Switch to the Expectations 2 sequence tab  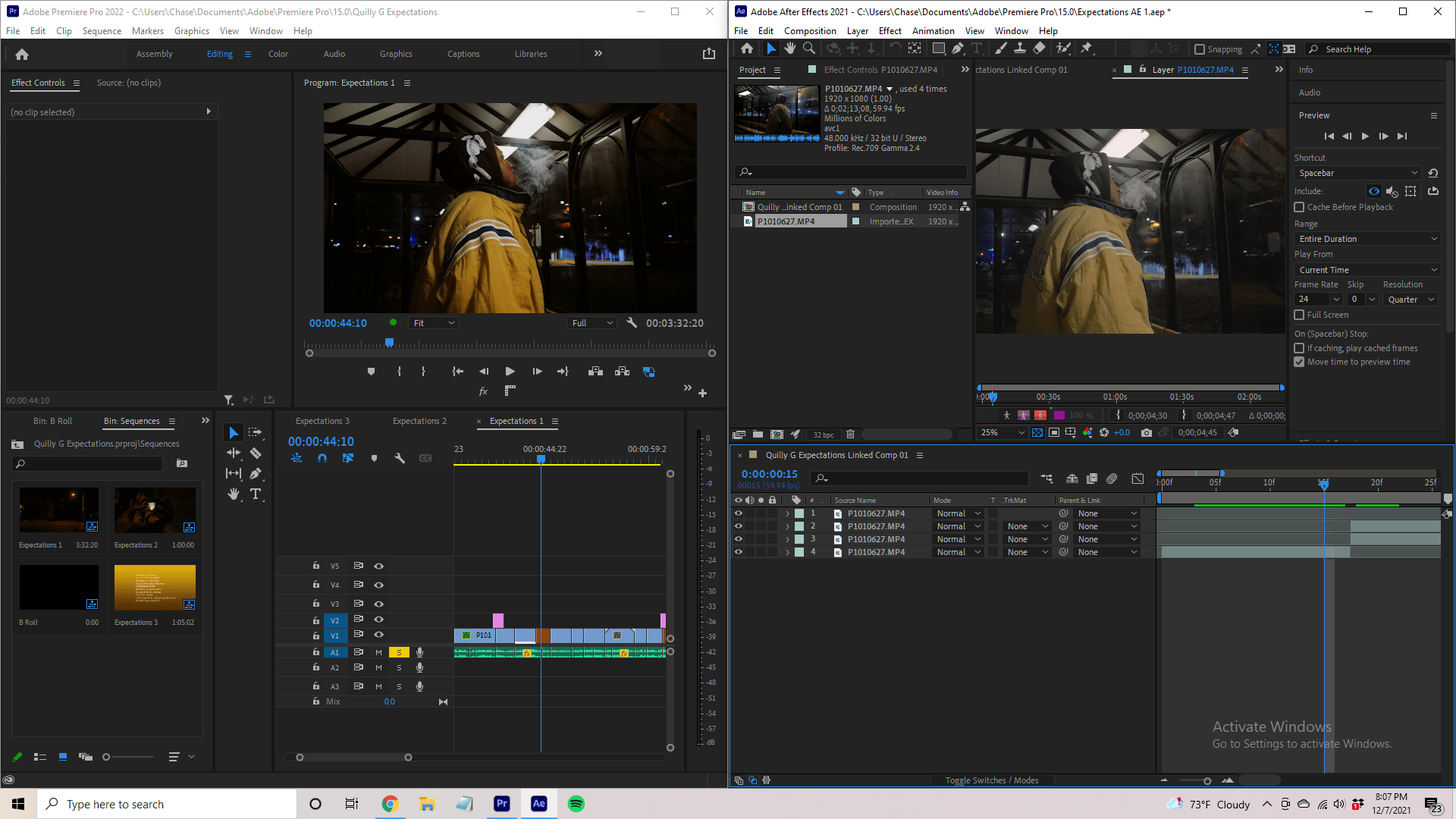point(419,421)
